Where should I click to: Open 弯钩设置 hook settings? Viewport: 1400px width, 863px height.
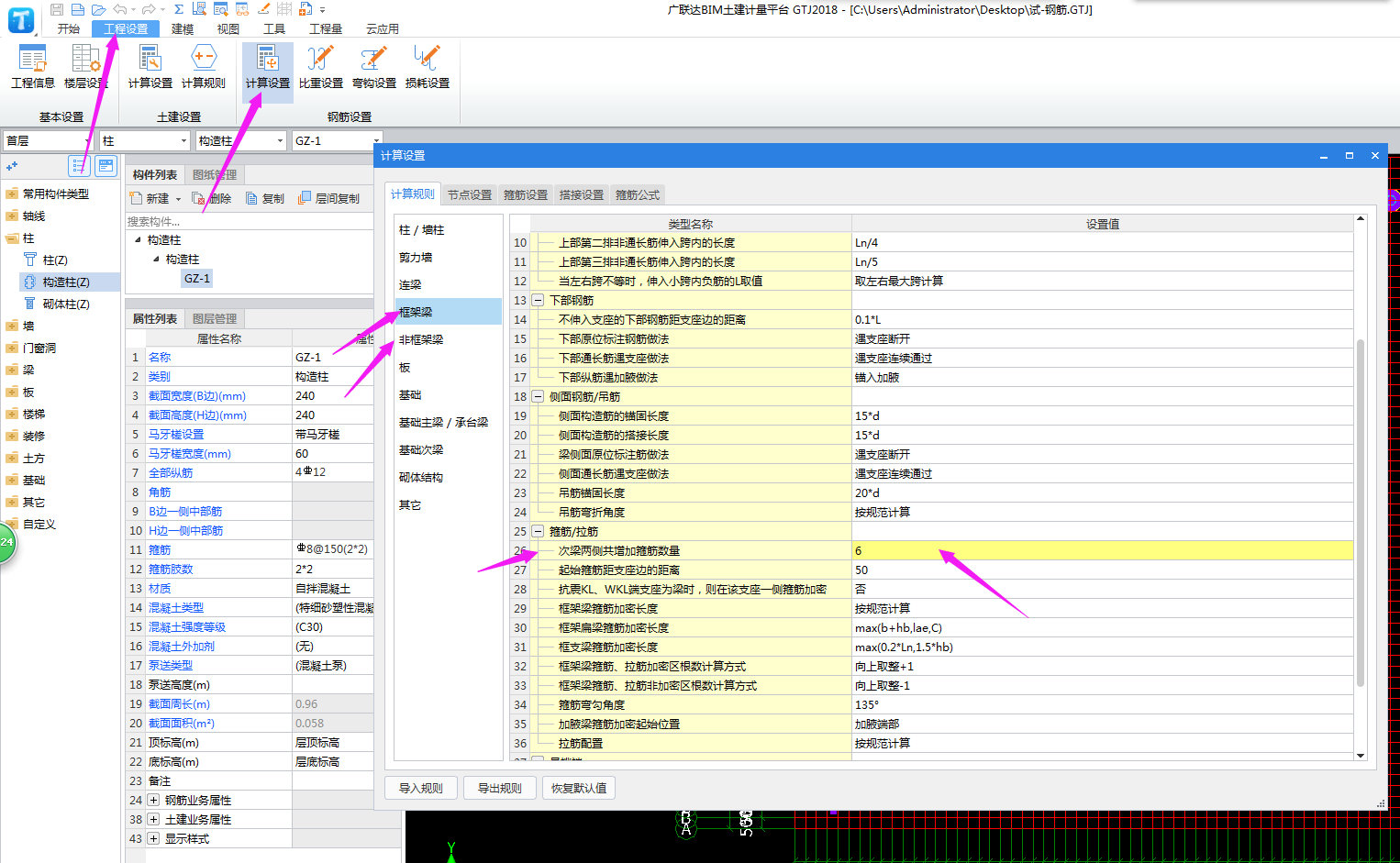[x=374, y=67]
